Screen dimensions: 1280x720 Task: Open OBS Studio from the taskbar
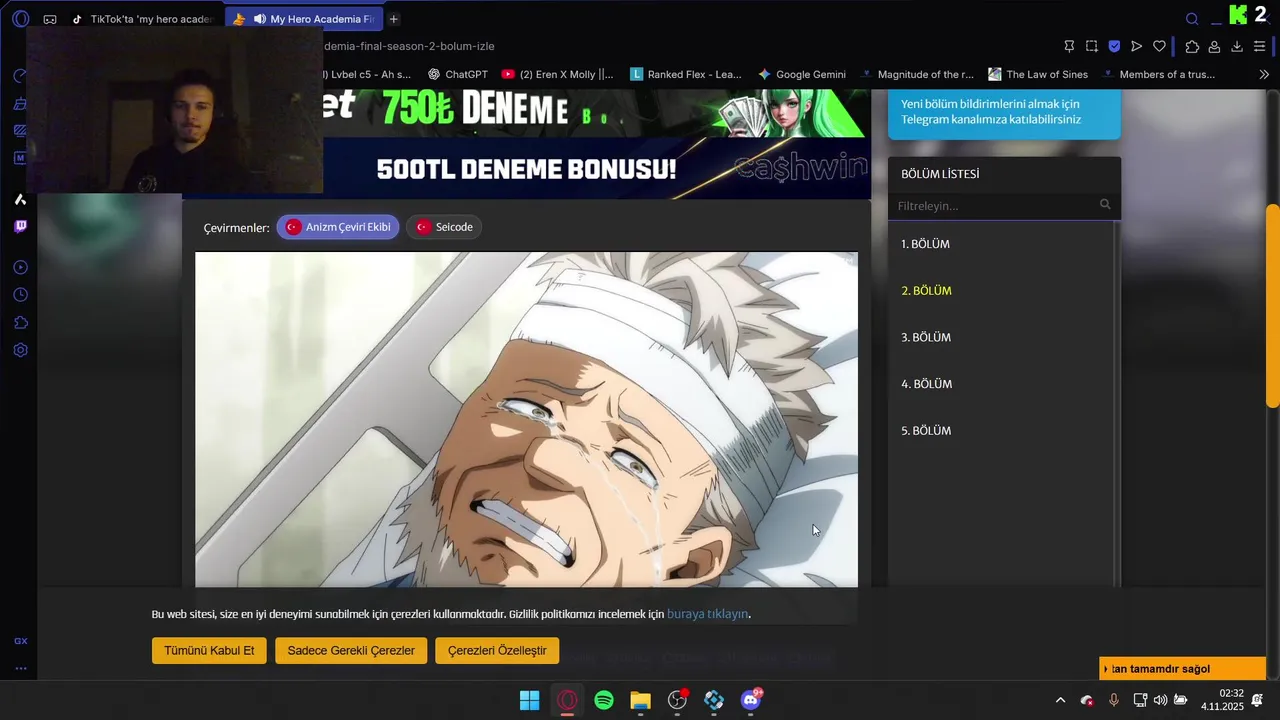pos(678,700)
